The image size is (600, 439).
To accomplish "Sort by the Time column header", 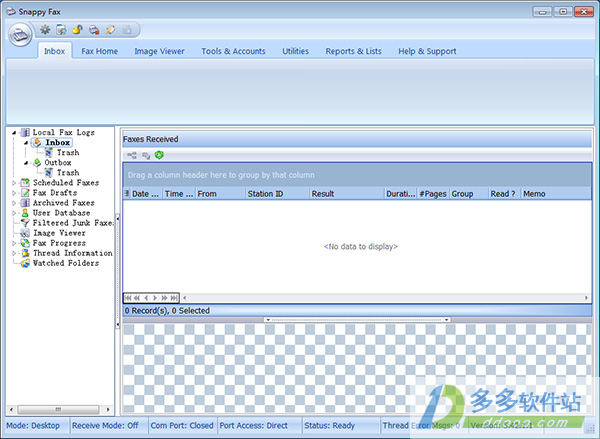I will (x=179, y=194).
